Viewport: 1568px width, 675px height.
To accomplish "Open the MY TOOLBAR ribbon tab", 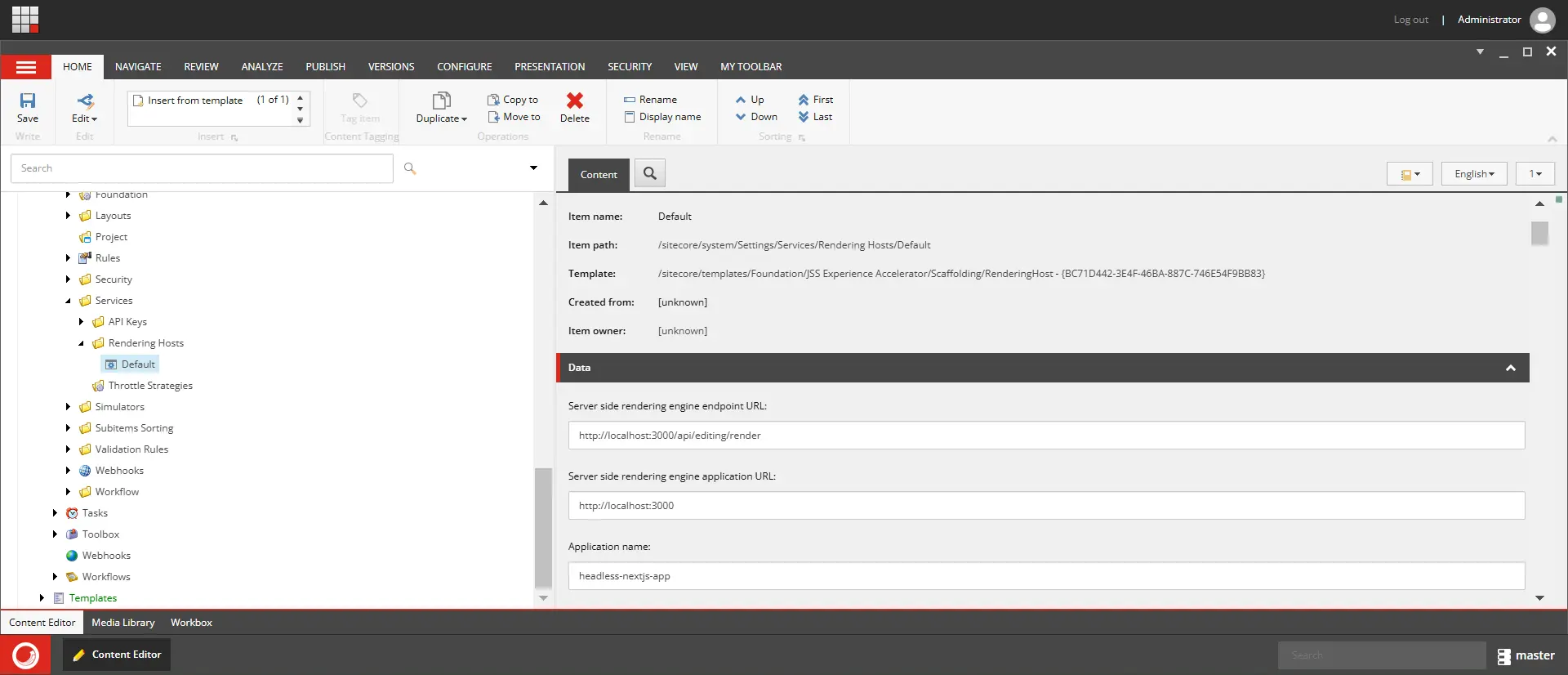I will [751, 67].
